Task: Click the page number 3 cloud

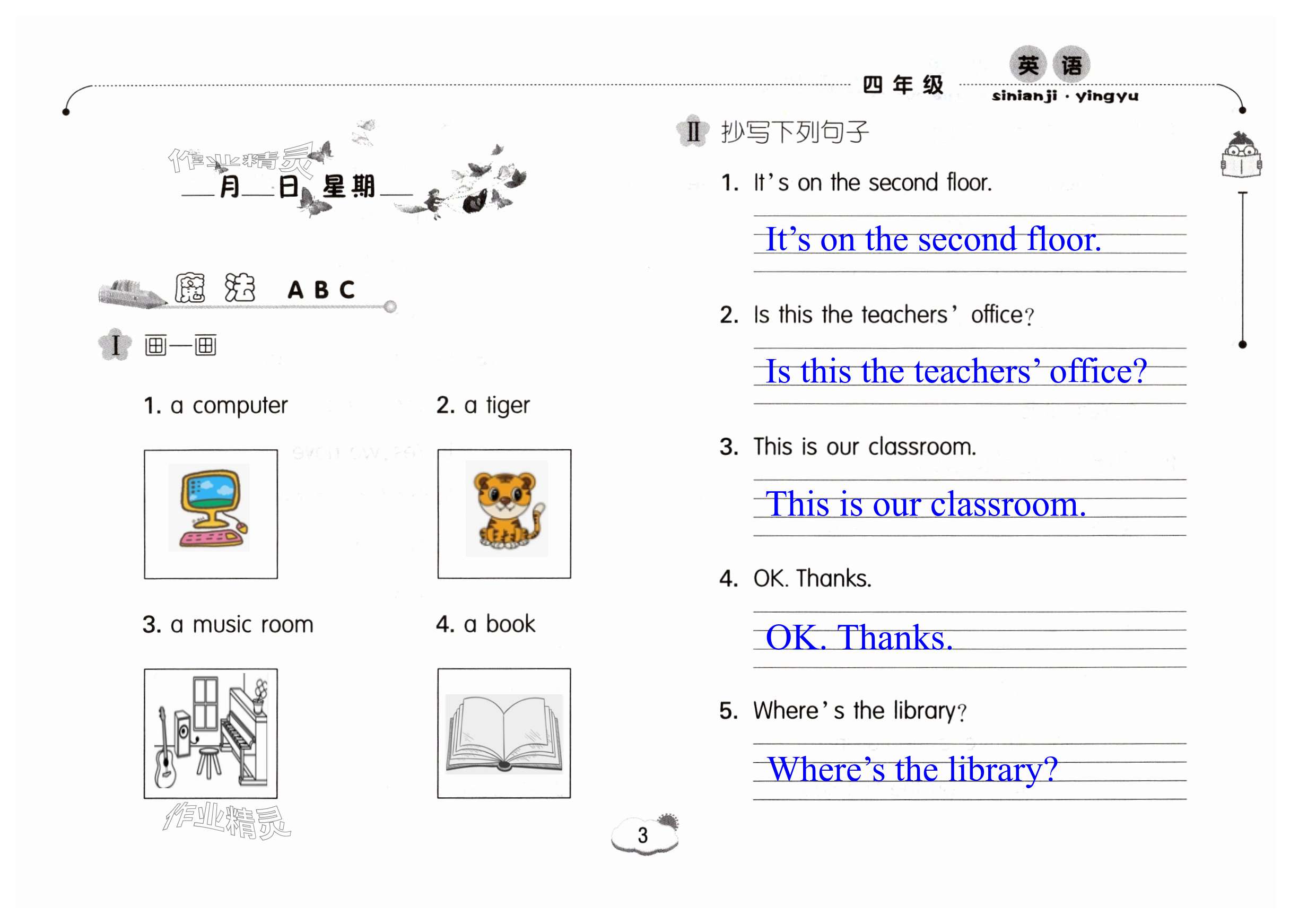Action: (644, 835)
